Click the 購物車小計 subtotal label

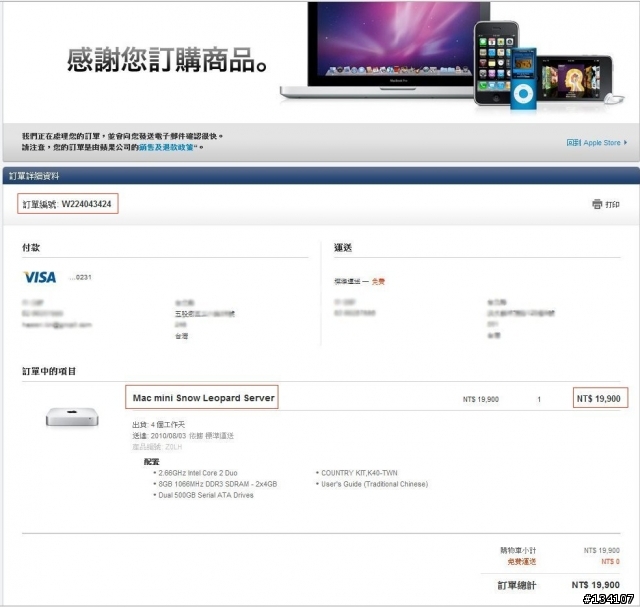[x=518, y=550]
